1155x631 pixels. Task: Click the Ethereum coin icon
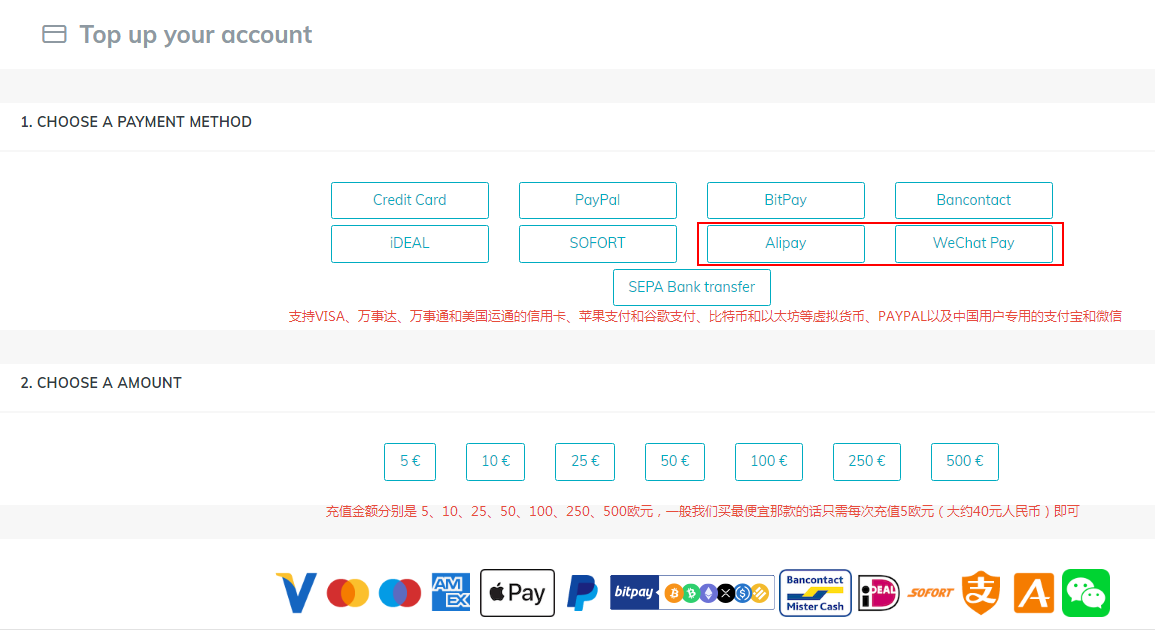pos(709,593)
